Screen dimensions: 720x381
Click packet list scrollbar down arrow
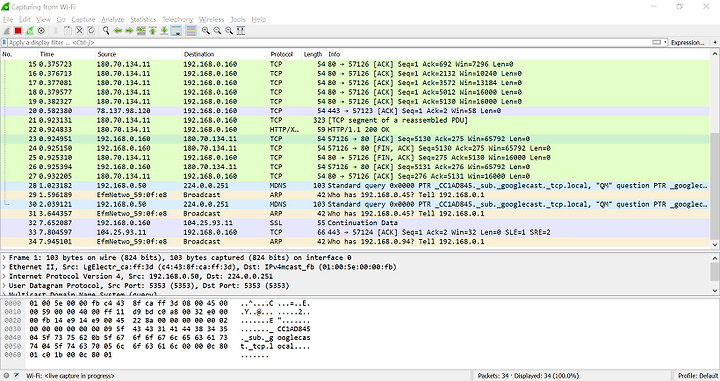714,244
